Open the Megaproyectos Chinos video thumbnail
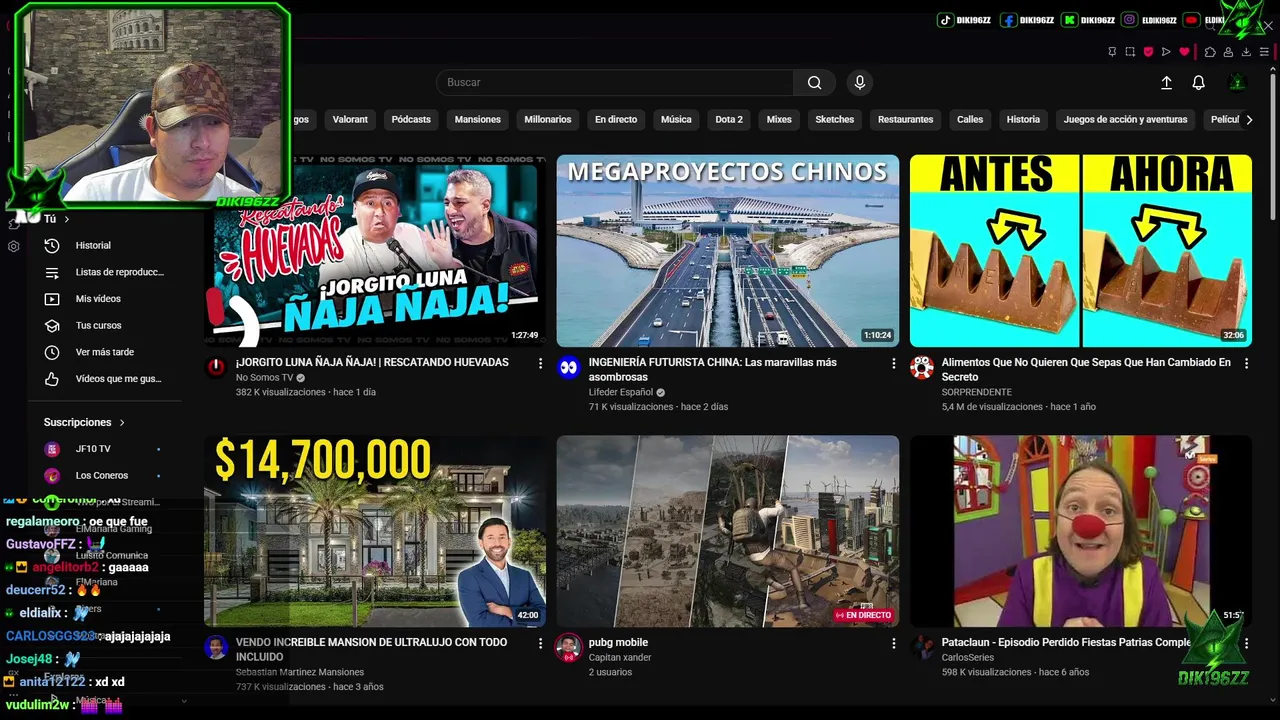This screenshot has height=720, width=1280. 728,251
